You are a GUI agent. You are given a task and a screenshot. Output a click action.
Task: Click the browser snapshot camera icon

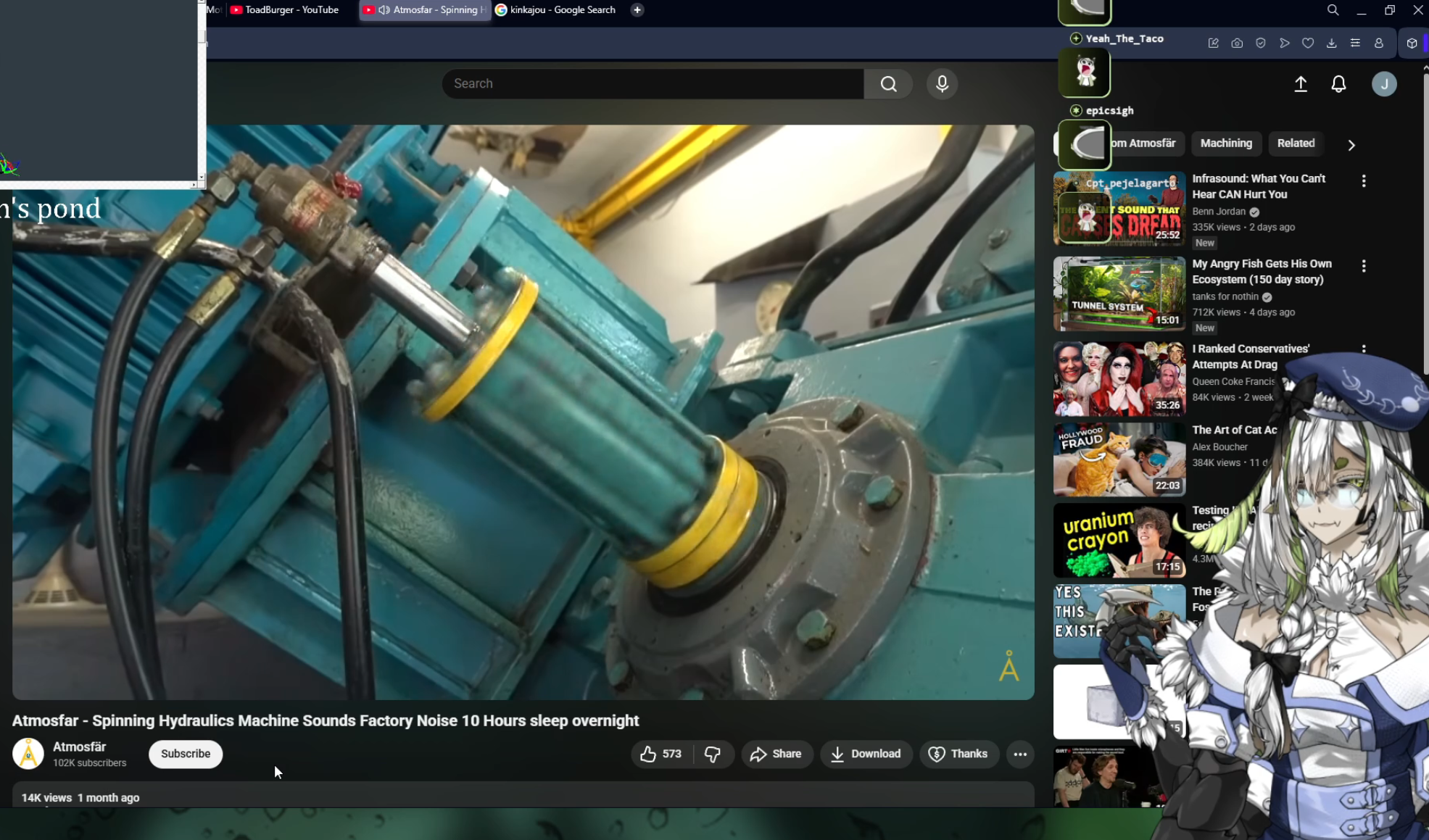pos(1237,43)
